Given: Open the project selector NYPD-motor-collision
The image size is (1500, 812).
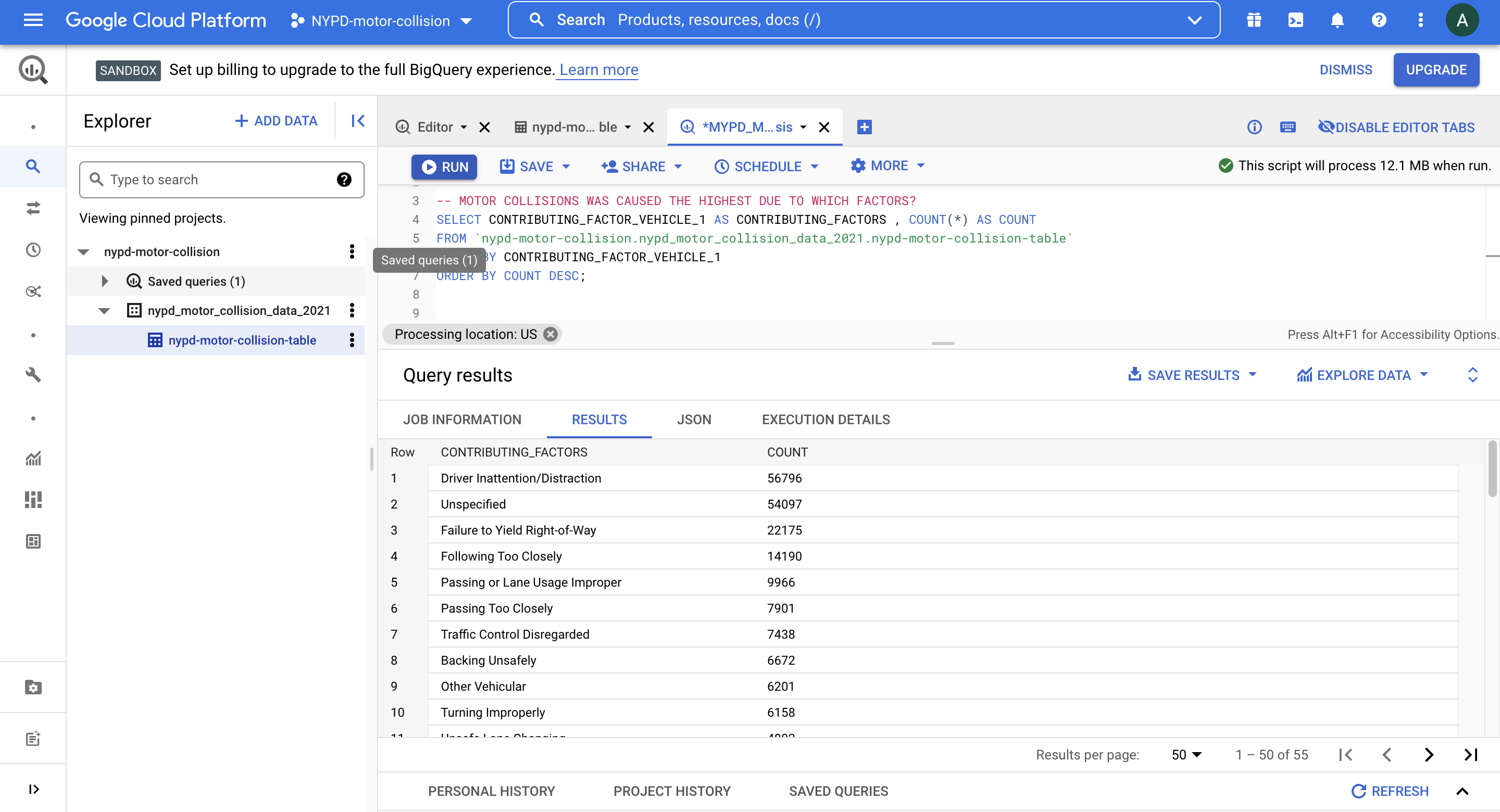Looking at the screenshot, I should (x=381, y=20).
